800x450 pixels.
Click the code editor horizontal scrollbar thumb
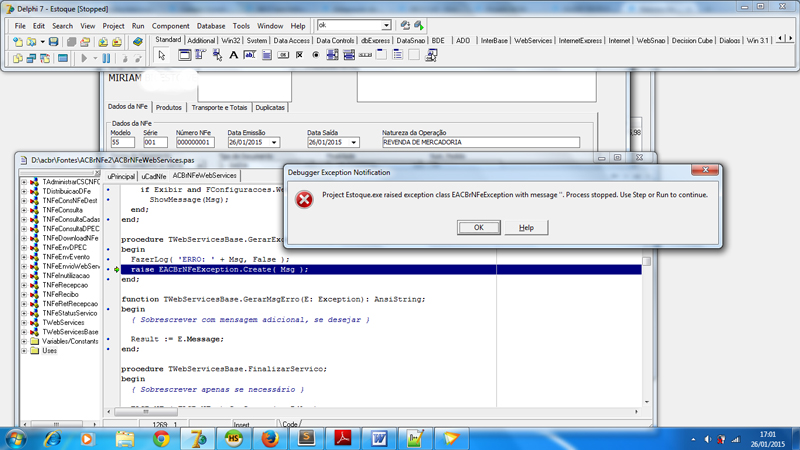[146, 411]
